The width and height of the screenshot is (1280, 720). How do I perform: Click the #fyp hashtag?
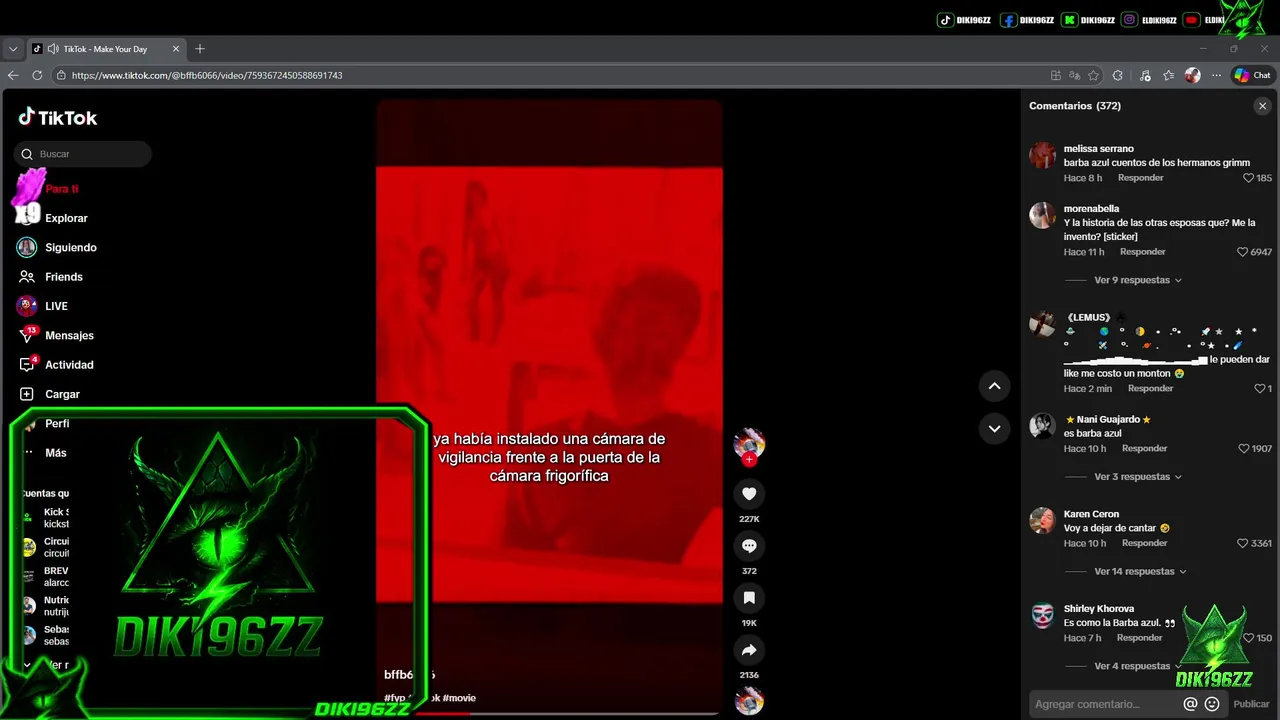pos(394,698)
